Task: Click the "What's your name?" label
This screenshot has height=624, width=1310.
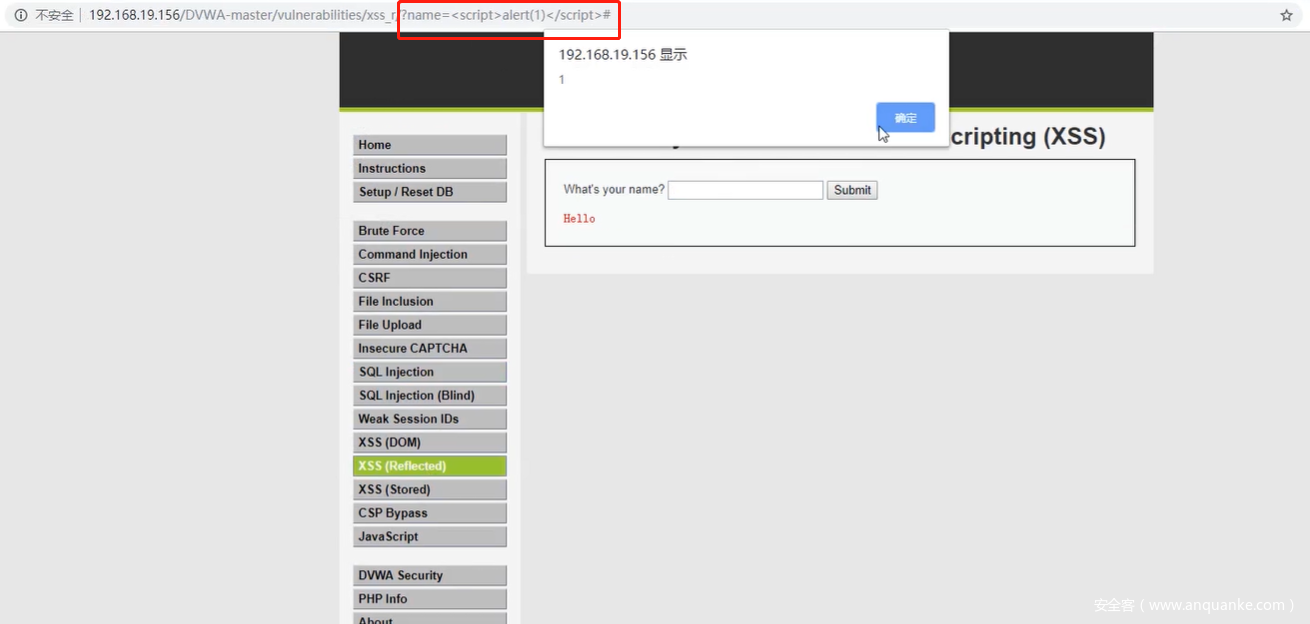Action: click(614, 190)
